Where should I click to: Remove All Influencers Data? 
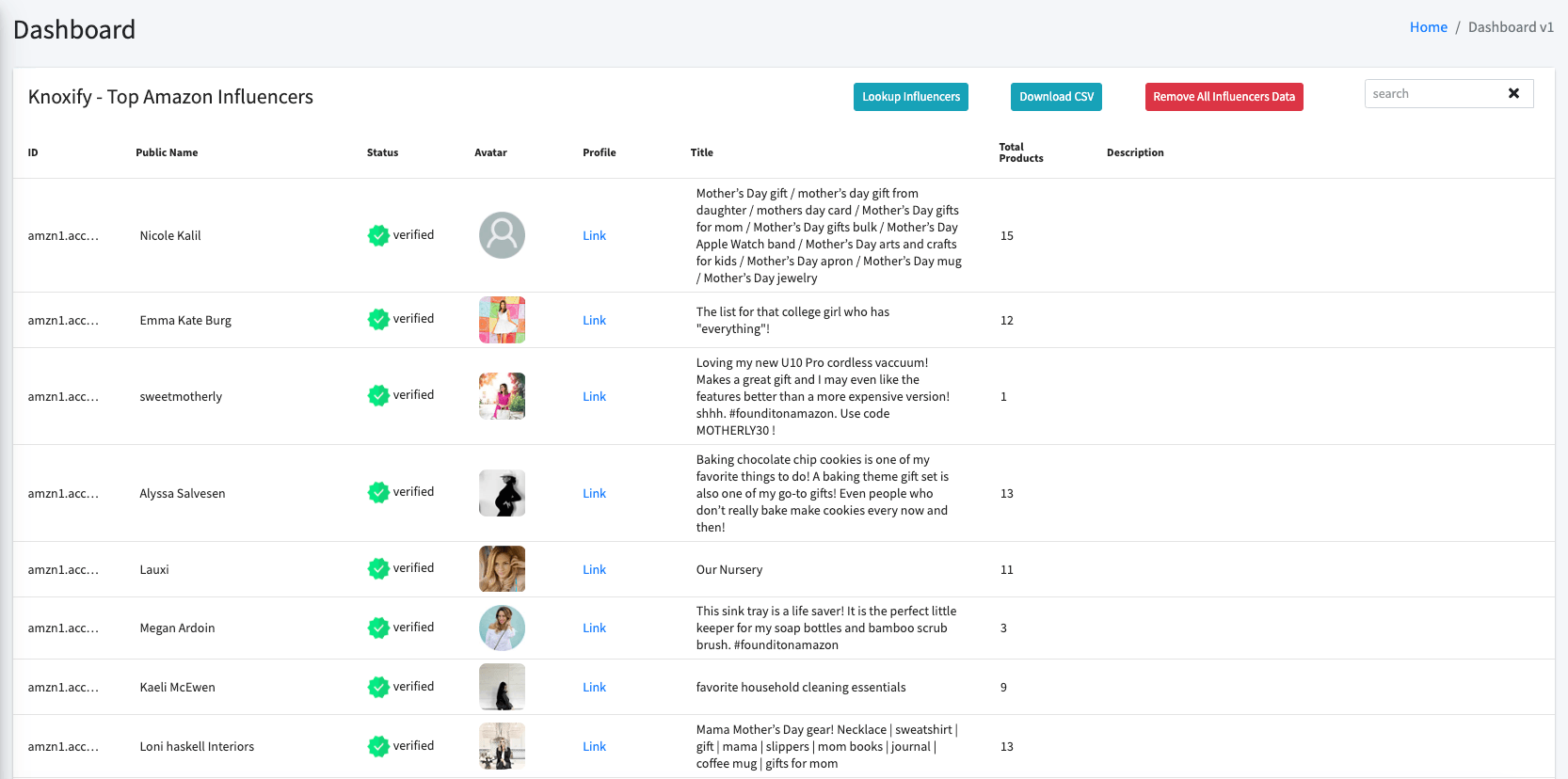pyautogui.click(x=1224, y=97)
